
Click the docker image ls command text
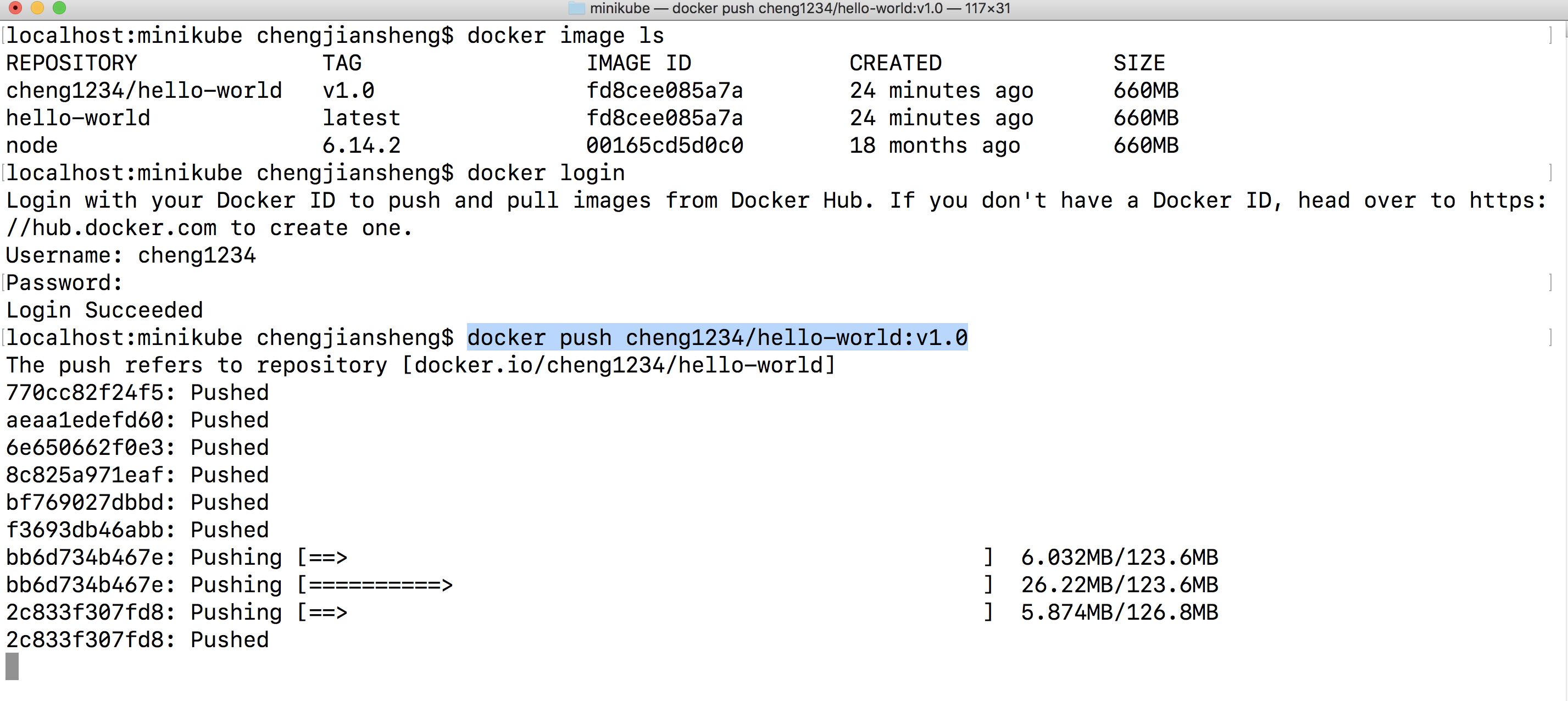pyautogui.click(x=565, y=36)
